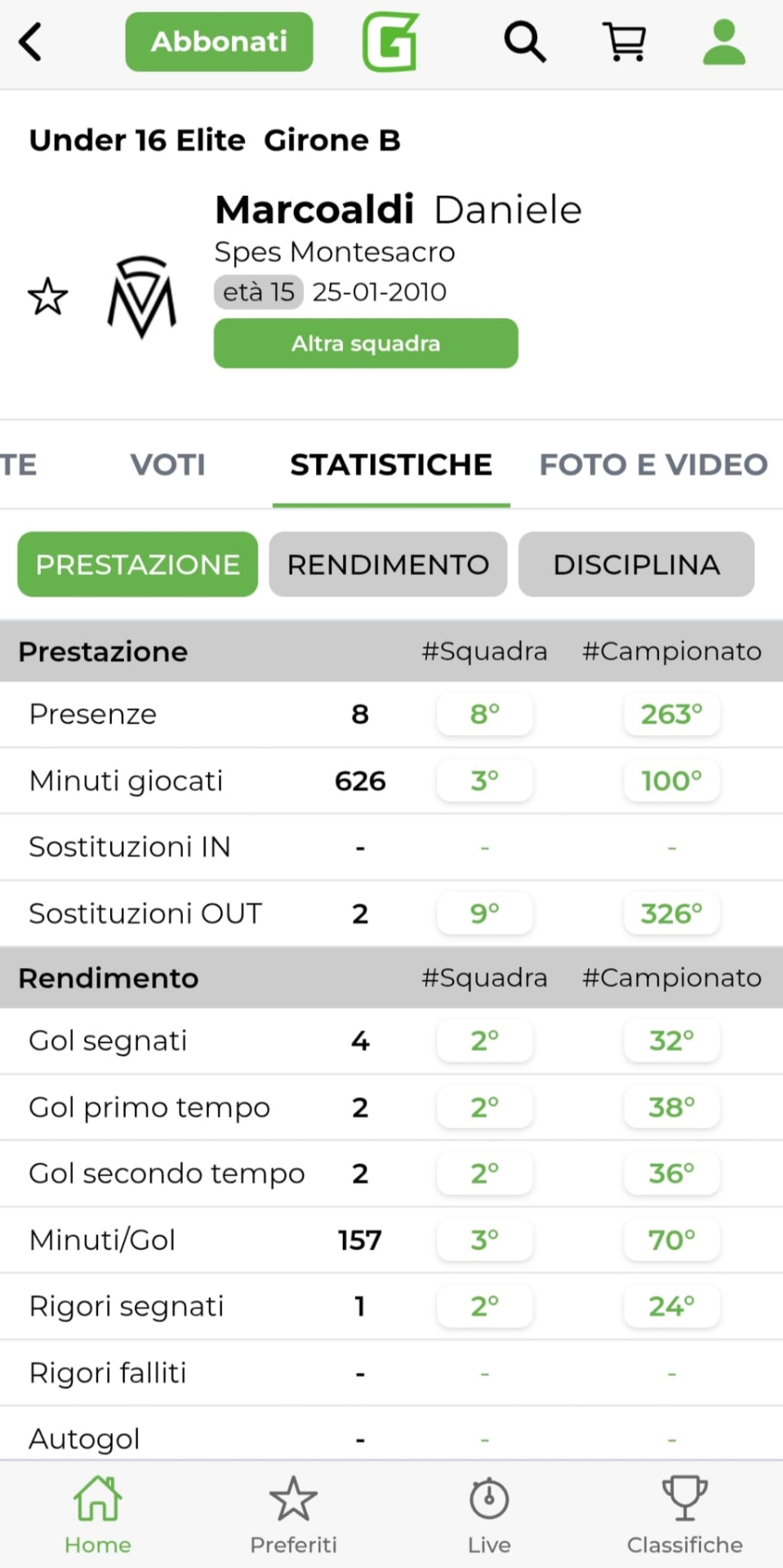Go to Home in bottom navigation

point(98,1515)
